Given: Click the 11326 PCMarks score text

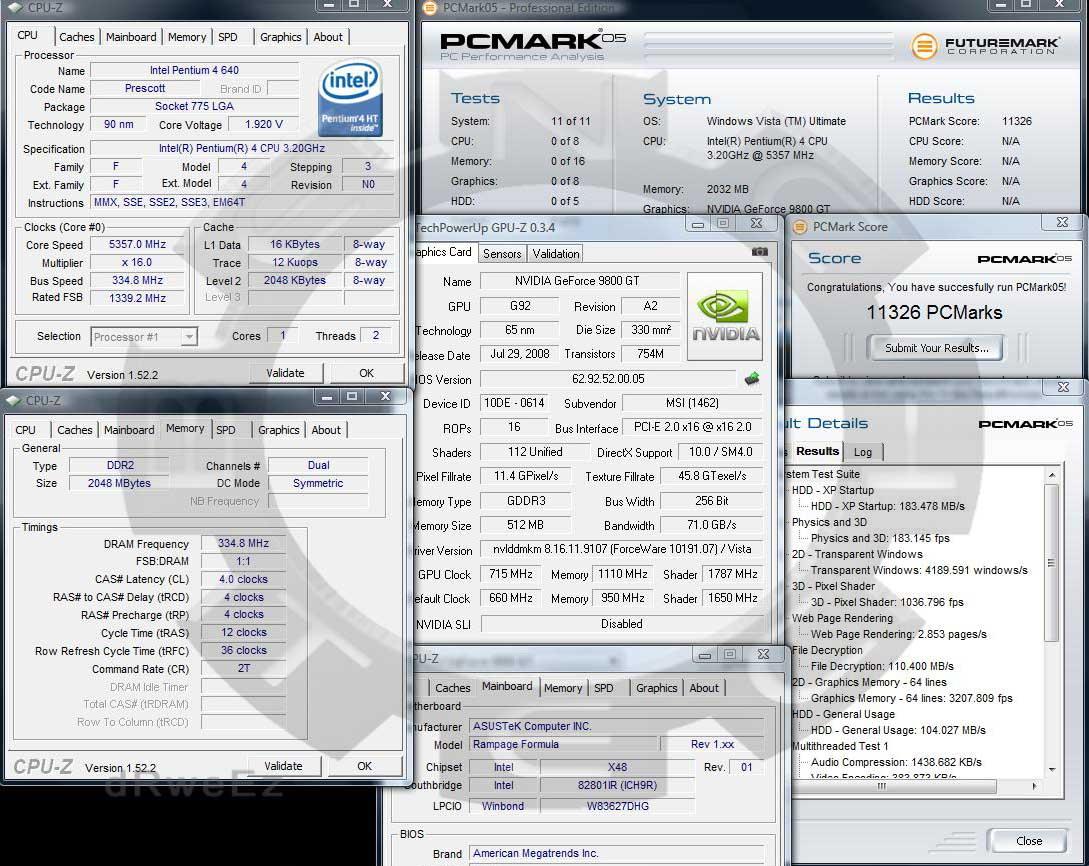Looking at the screenshot, I should 934,313.
